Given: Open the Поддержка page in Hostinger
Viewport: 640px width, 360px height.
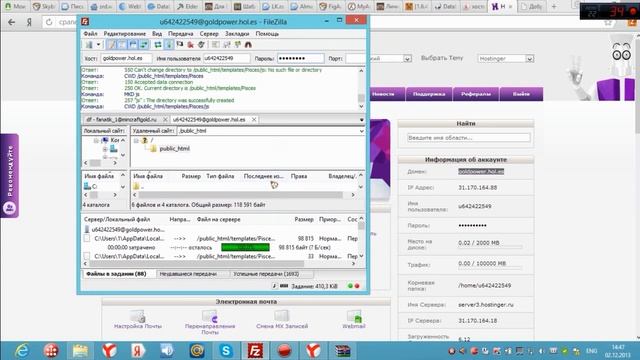Looking at the screenshot, I should click(x=429, y=94).
